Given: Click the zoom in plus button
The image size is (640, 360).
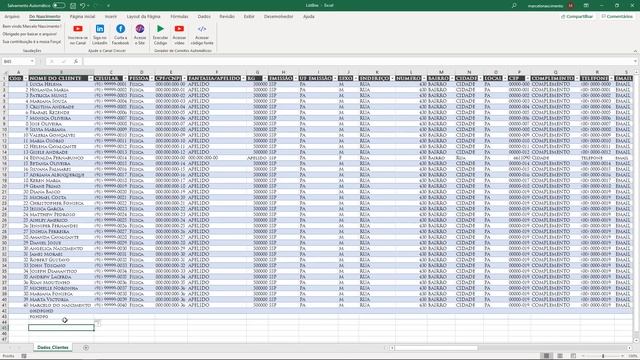Looking at the screenshot, I should pos(623,356).
